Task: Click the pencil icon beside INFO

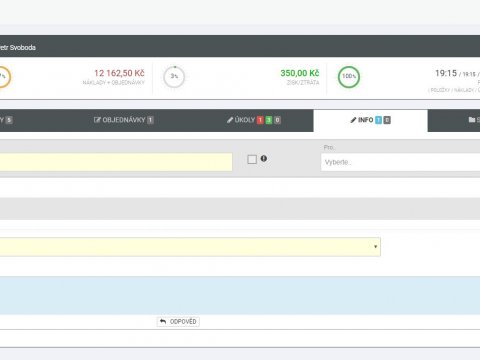Action: 353,120
